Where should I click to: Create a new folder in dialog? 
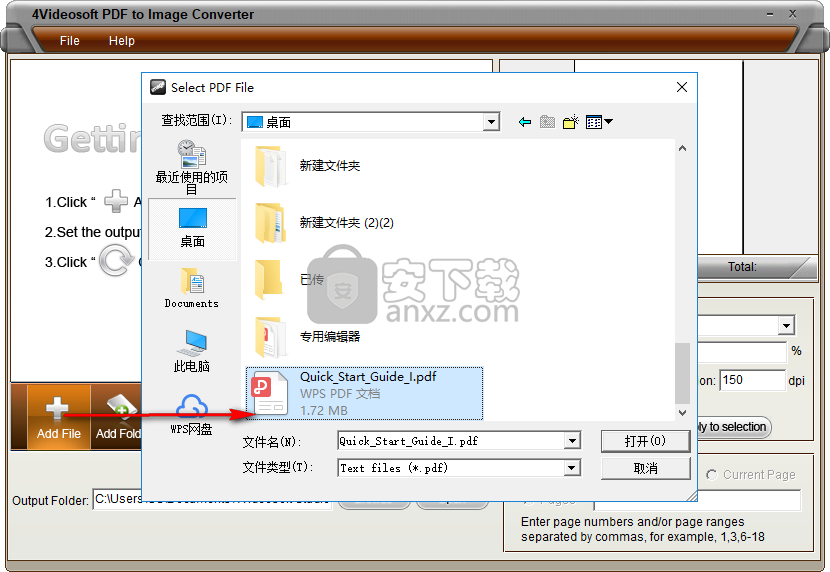point(571,122)
